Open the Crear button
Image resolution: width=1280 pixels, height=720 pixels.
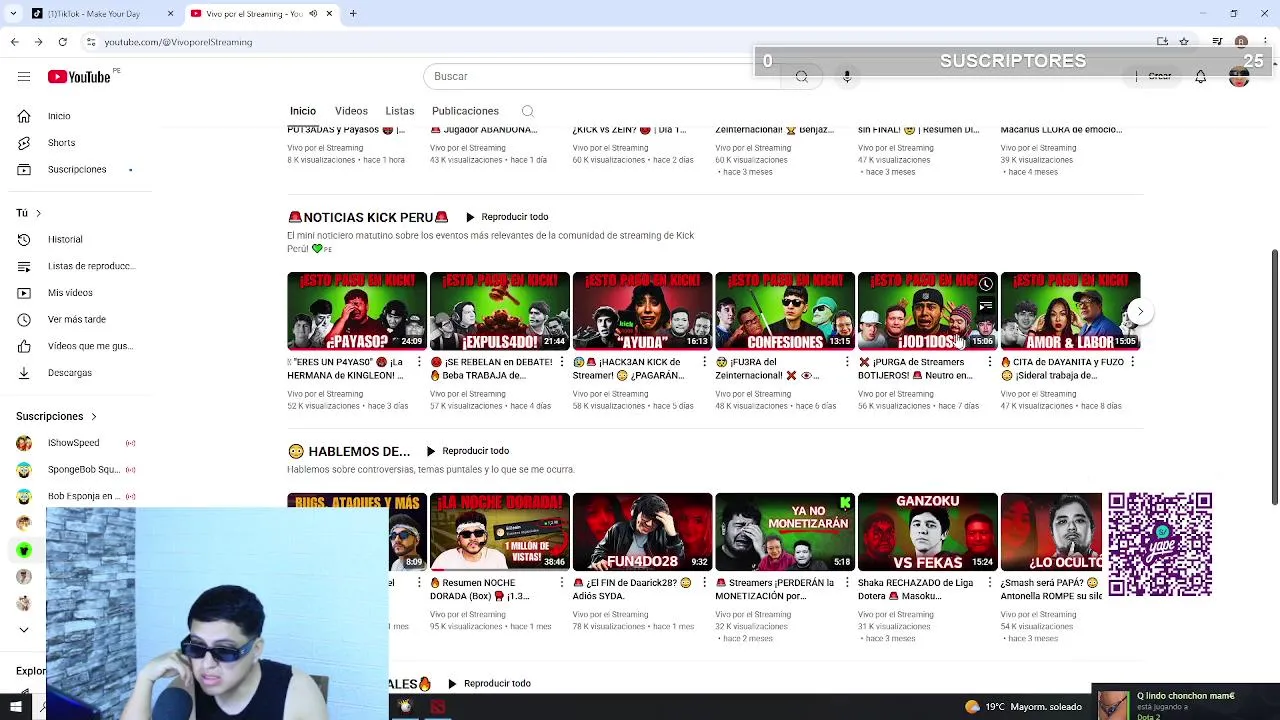click(x=1154, y=77)
